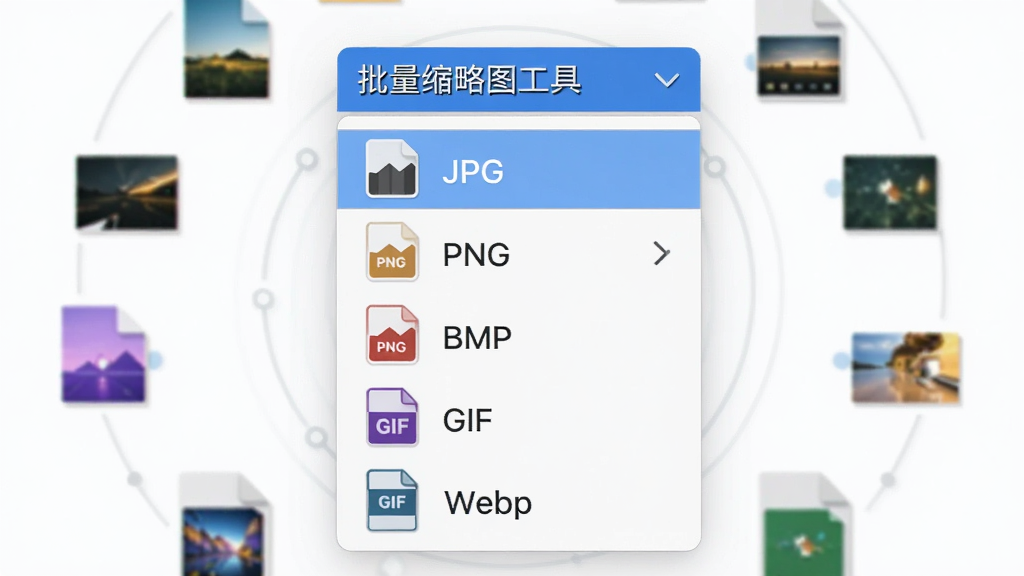
Task: Select the GIF format option
Action: (519, 419)
